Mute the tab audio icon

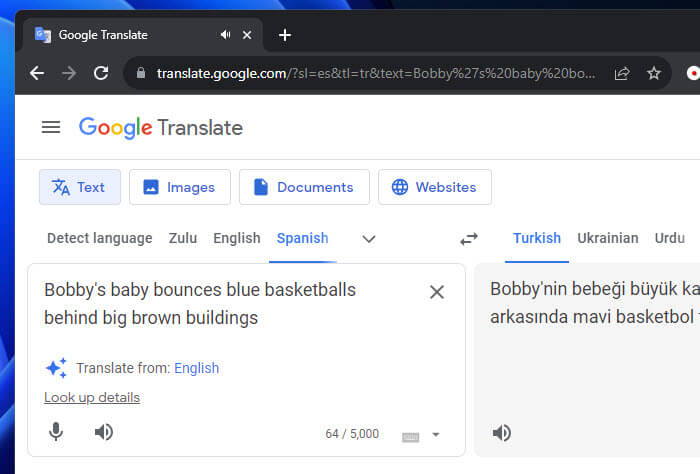coord(225,35)
